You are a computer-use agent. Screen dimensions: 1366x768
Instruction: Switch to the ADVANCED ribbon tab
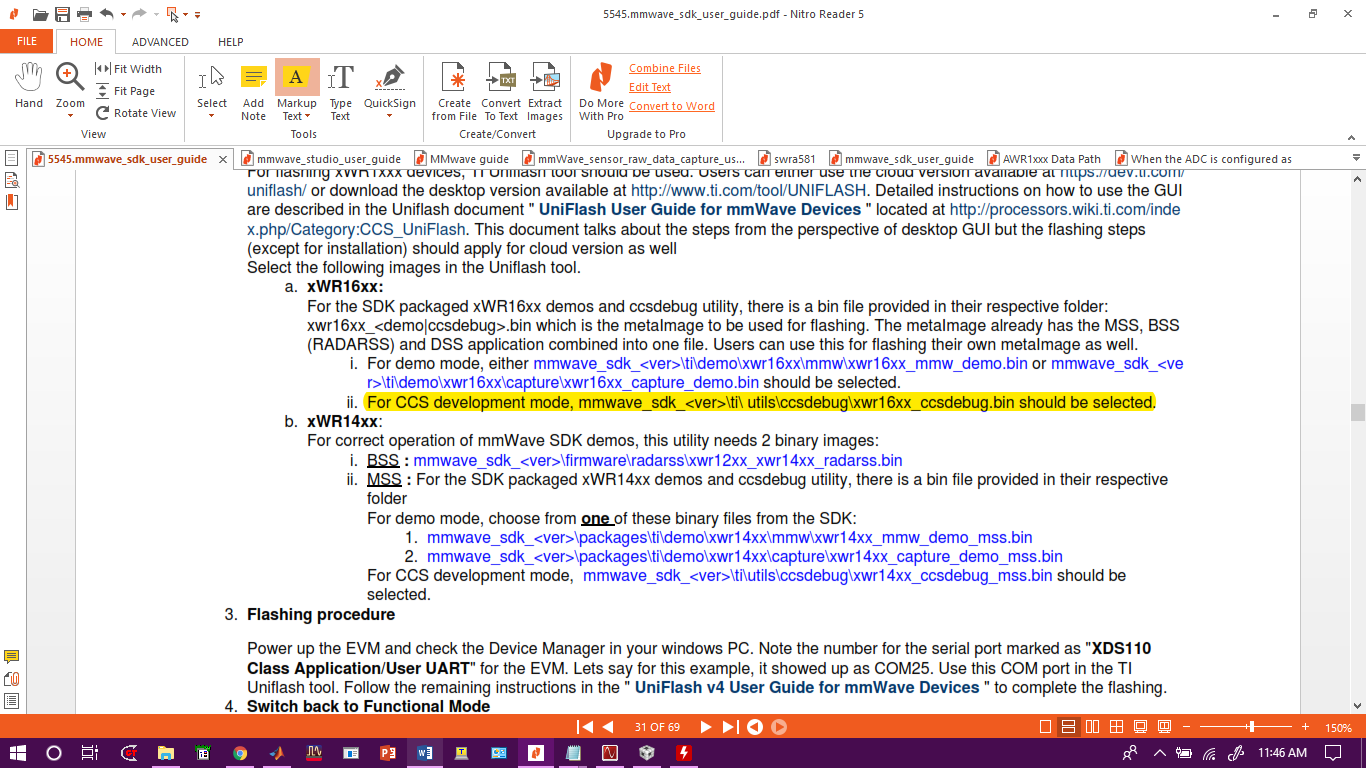[x=160, y=42]
